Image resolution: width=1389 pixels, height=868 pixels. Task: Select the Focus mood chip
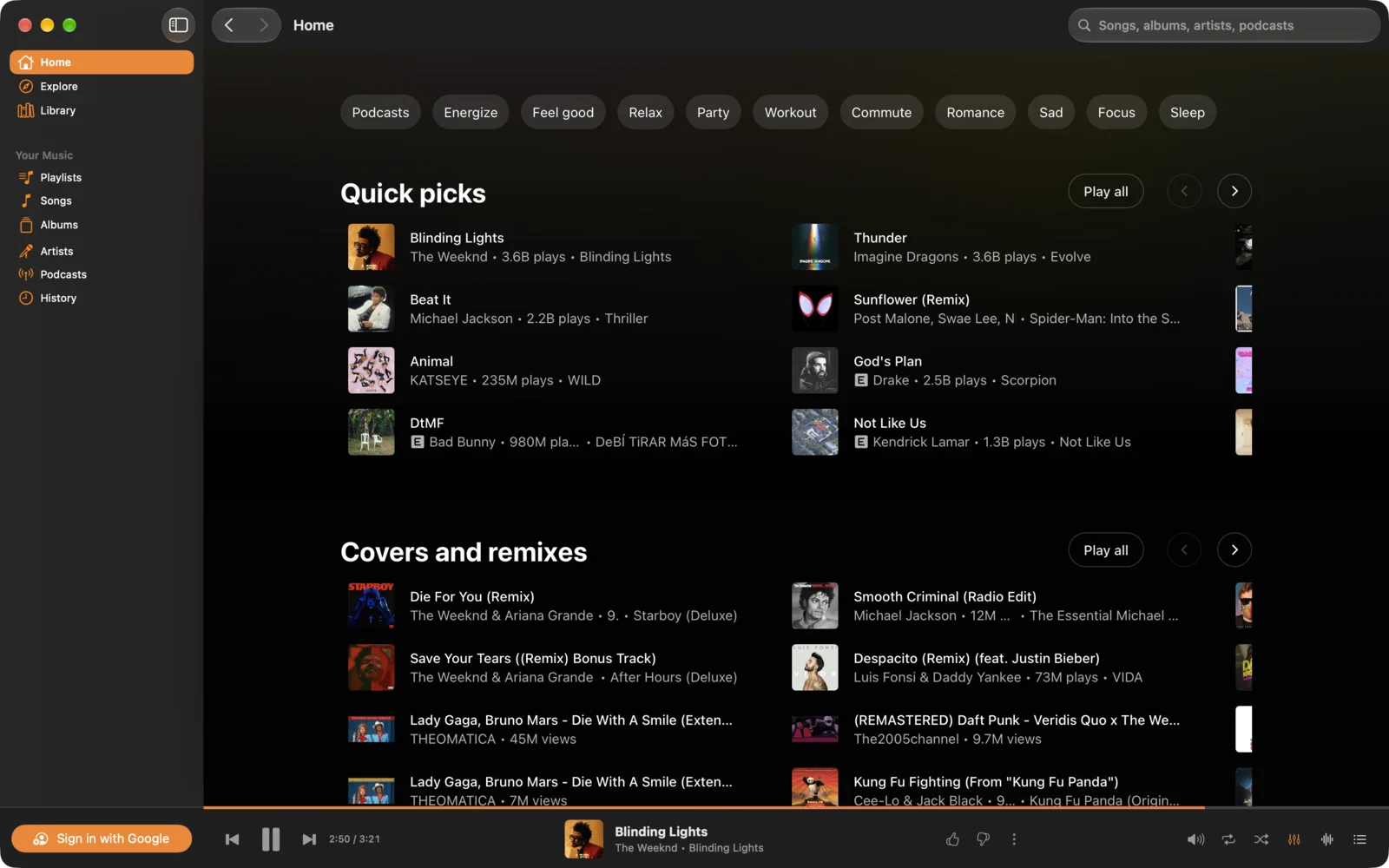point(1116,112)
